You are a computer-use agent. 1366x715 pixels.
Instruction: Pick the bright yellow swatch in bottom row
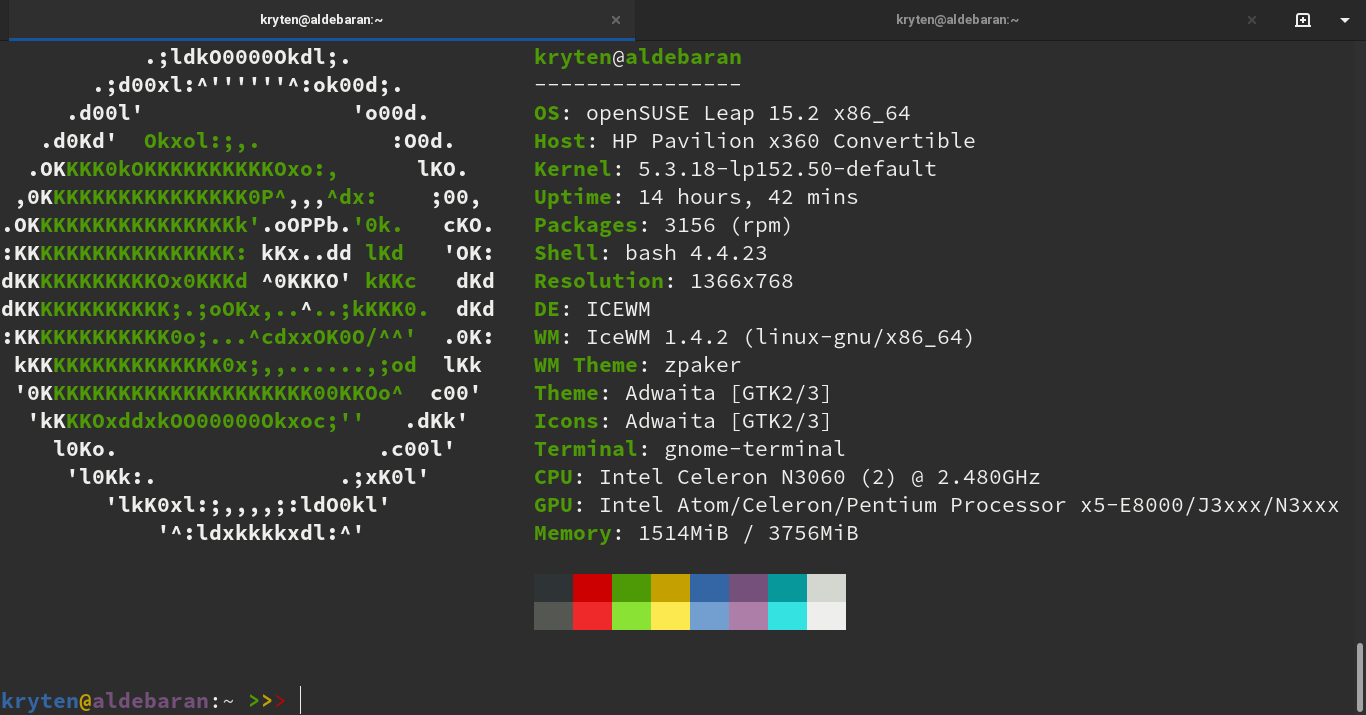pos(670,616)
